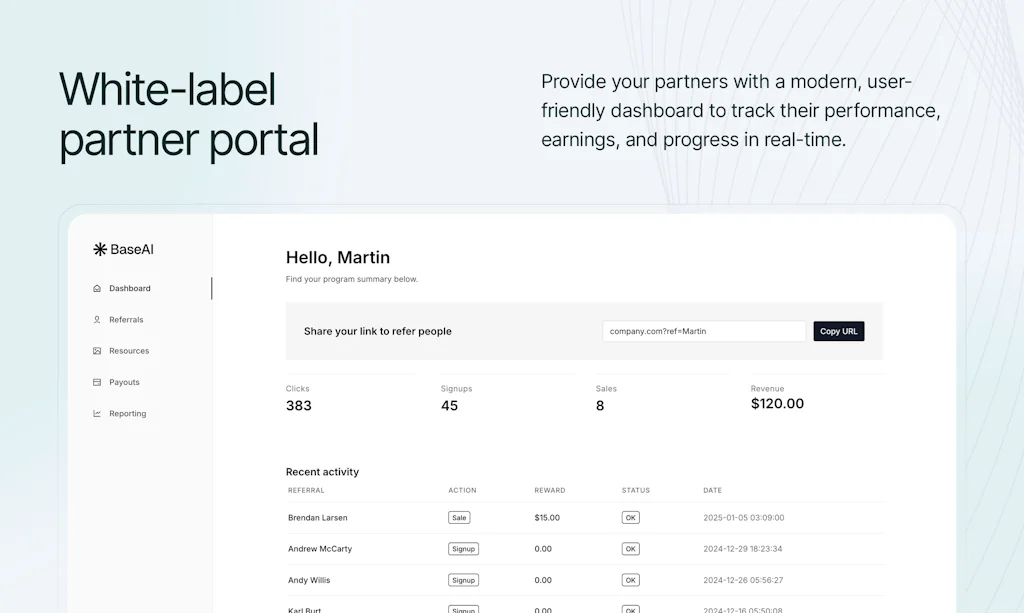Click the Resources image icon
The width and height of the screenshot is (1024, 613).
(x=96, y=350)
